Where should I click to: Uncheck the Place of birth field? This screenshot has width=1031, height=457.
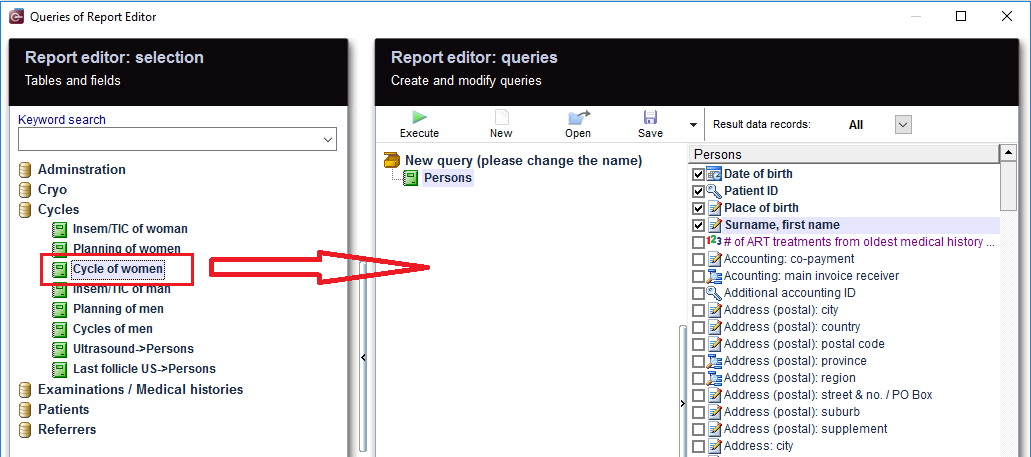pos(698,208)
